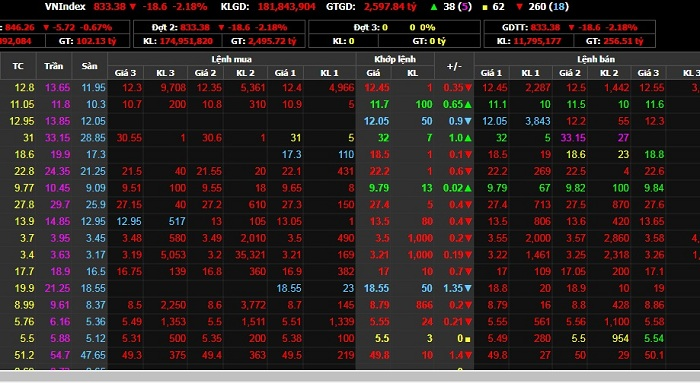
Task: Click sell volume 954 in the 5.5 row
Action: [621, 339]
